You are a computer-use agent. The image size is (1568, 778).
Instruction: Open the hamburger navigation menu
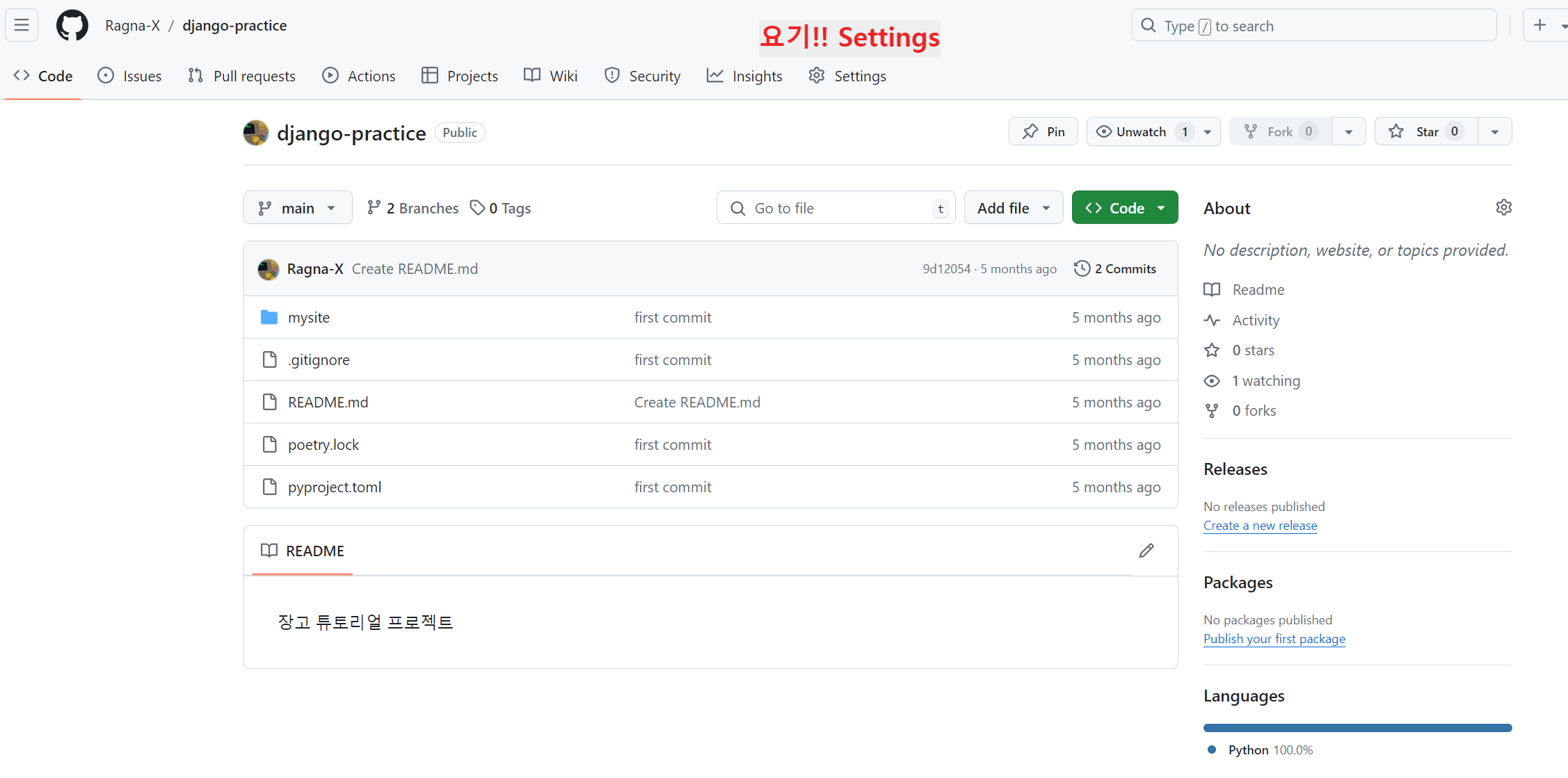22,26
